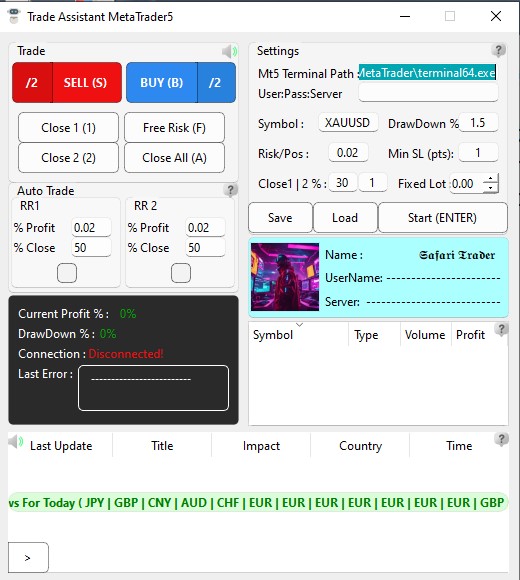520x580 pixels.
Task: Click the BUY half-risk /2 button
Action: tap(216, 82)
